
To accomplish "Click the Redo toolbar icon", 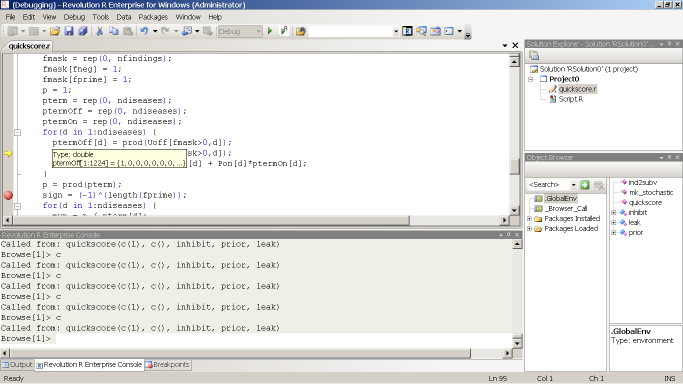I will (x=165, y=31).
